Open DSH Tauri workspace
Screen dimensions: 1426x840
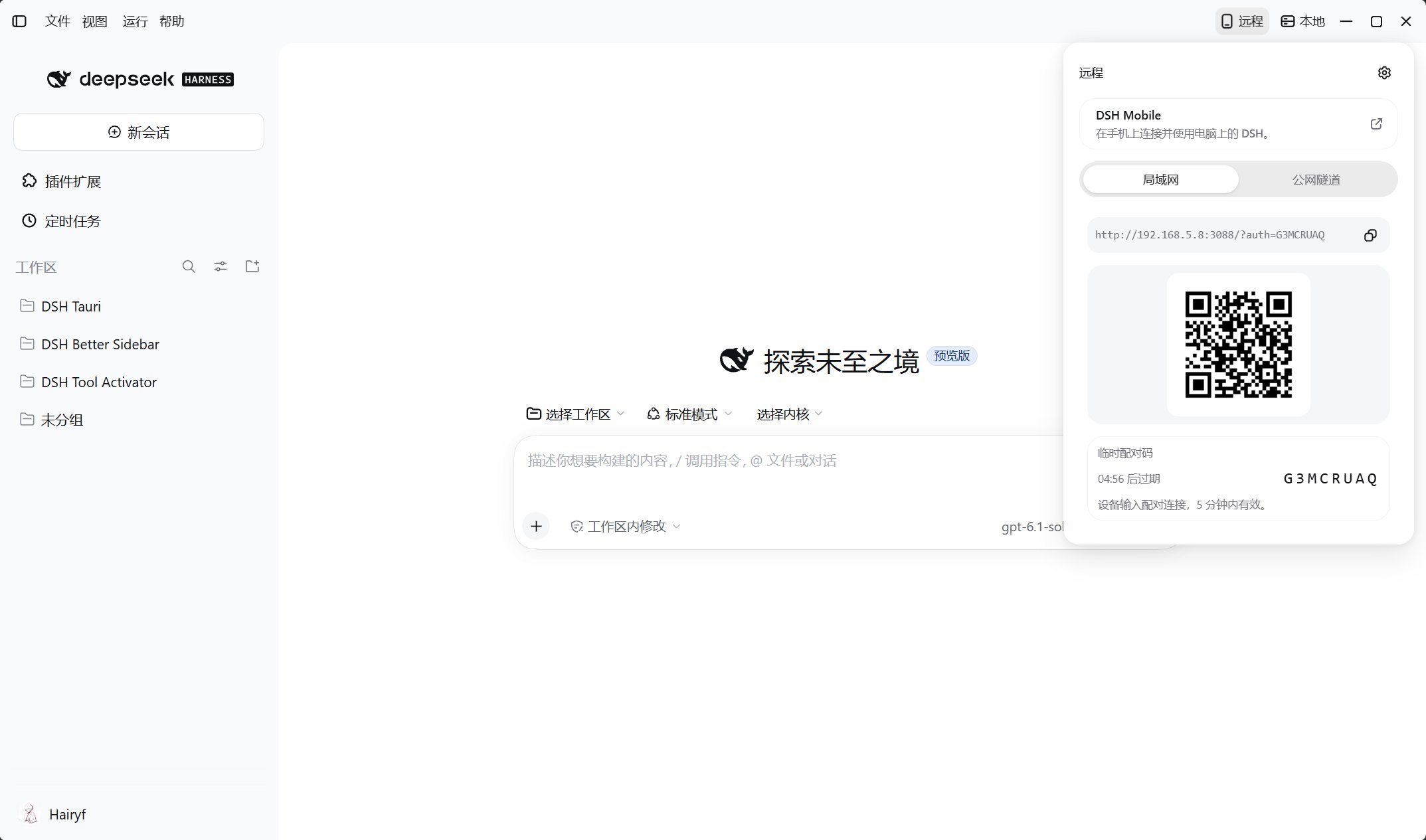139,306
